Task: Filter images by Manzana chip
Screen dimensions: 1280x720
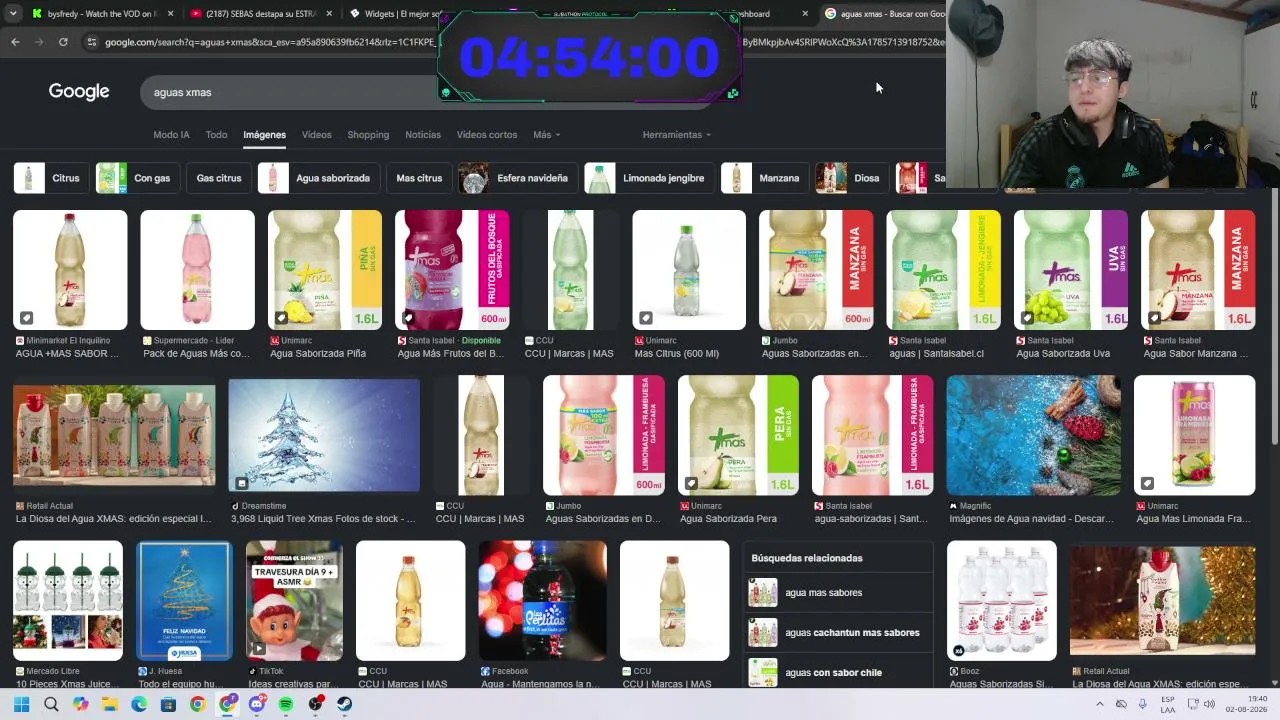Action: pyautogui.click(x=765, y=178)
